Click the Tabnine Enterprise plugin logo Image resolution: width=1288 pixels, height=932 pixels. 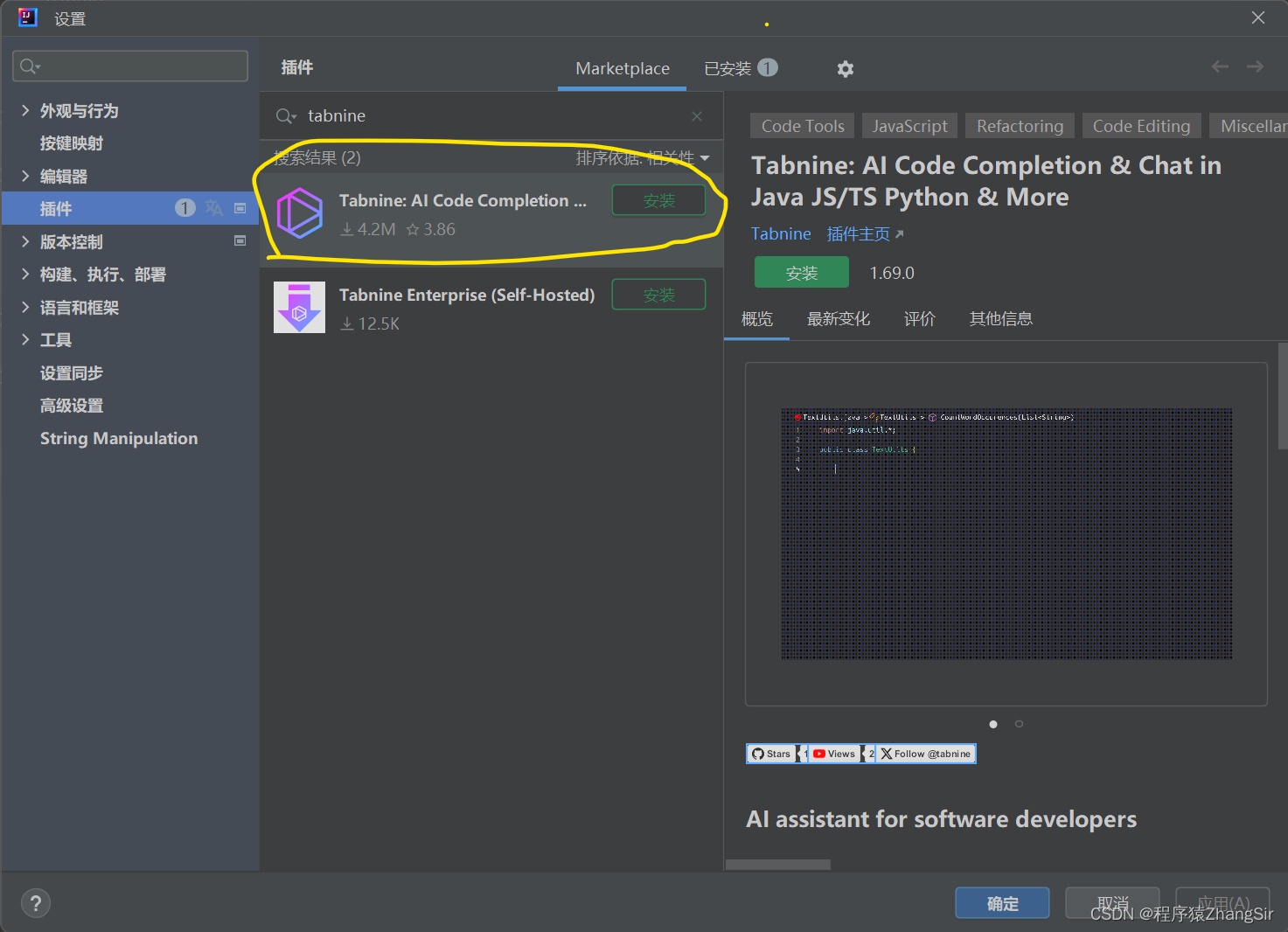(x=300, y=307)
